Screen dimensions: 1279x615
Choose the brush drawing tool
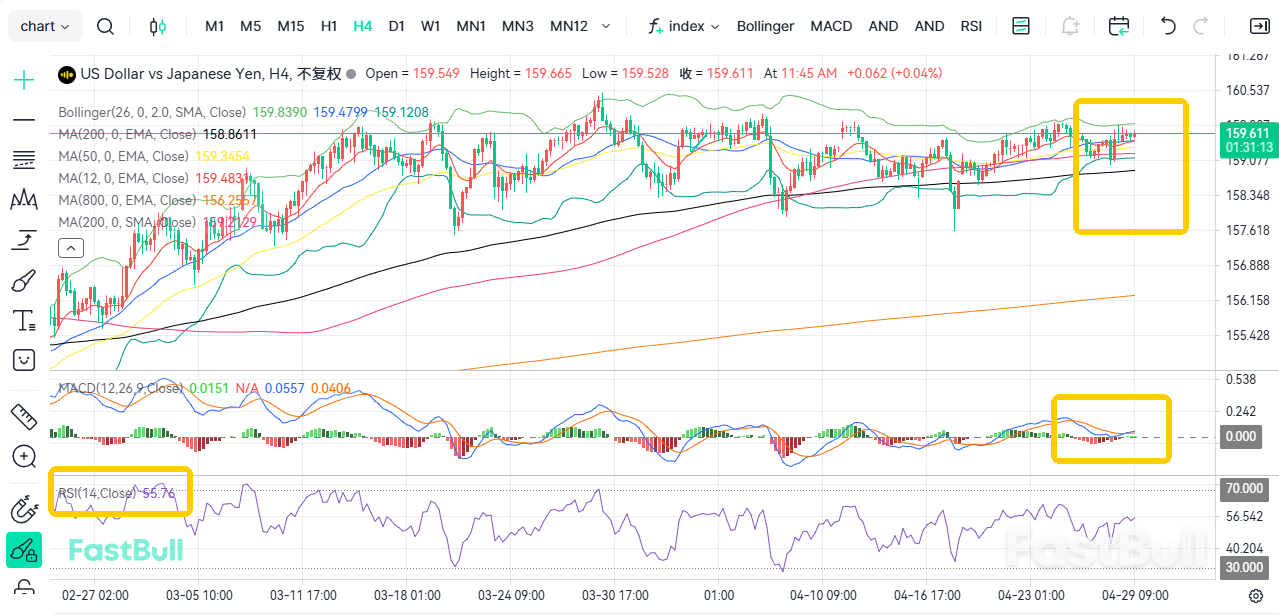[24, 281]
